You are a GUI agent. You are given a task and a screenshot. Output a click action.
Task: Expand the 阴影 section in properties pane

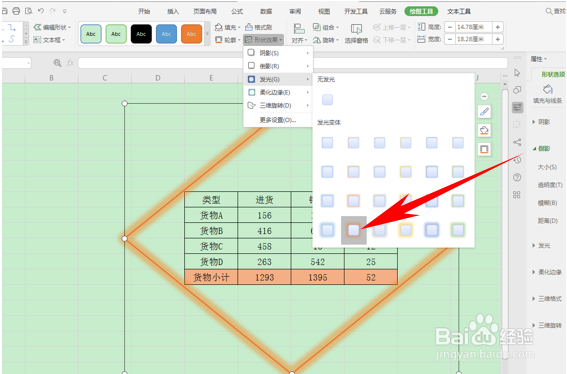pos(541,122)
